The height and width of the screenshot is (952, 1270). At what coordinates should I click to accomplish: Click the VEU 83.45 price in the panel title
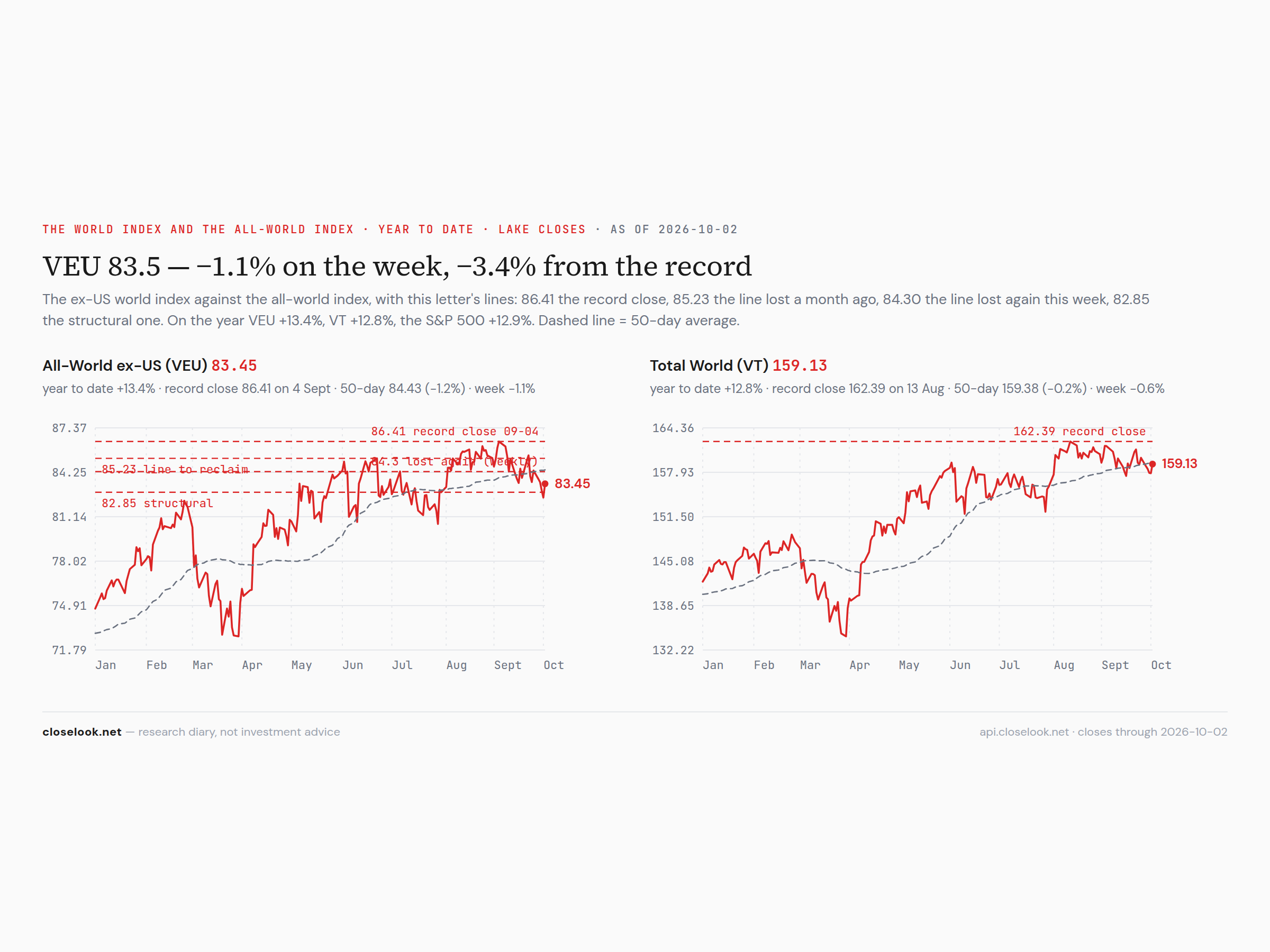coord(234,365)
